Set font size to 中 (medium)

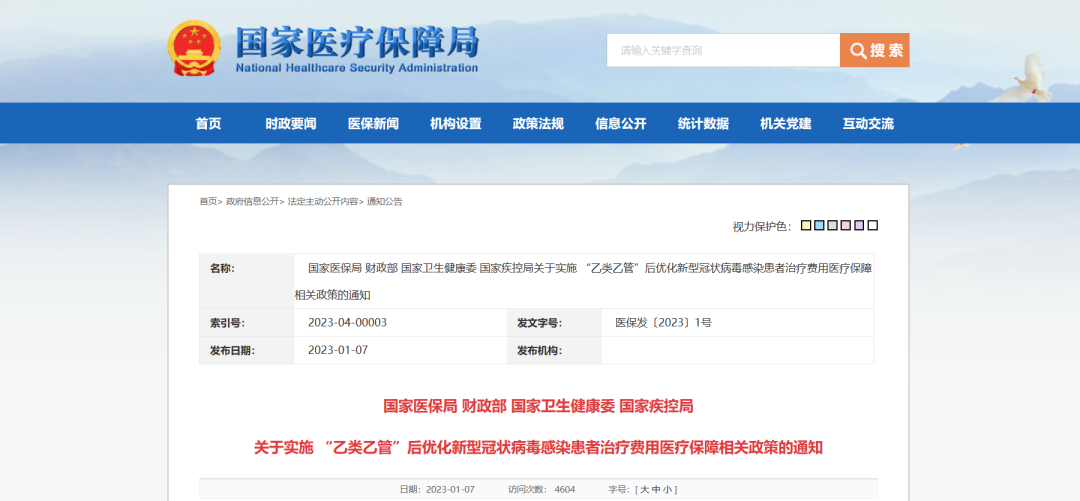coord(656,489)
